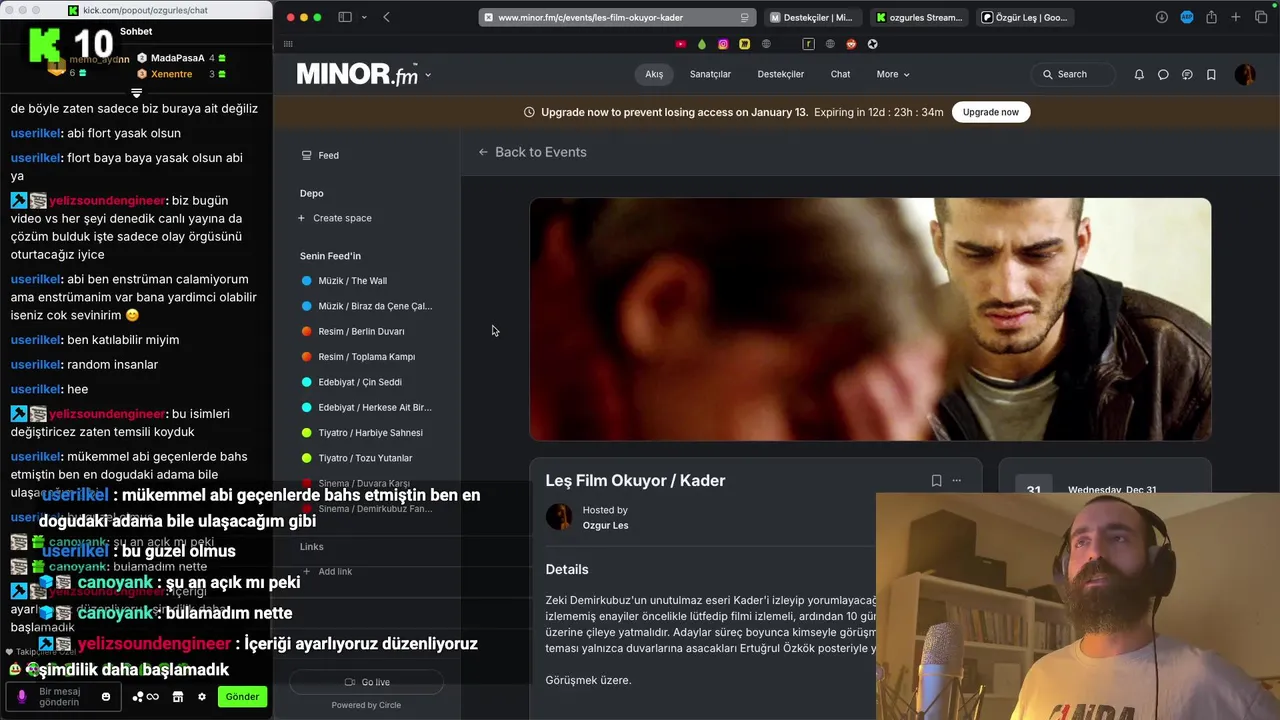Expand the Minor.fm logo dropdown chevron
The height and width of the screenshot is (720, 1280).
[x=428, y=75]
